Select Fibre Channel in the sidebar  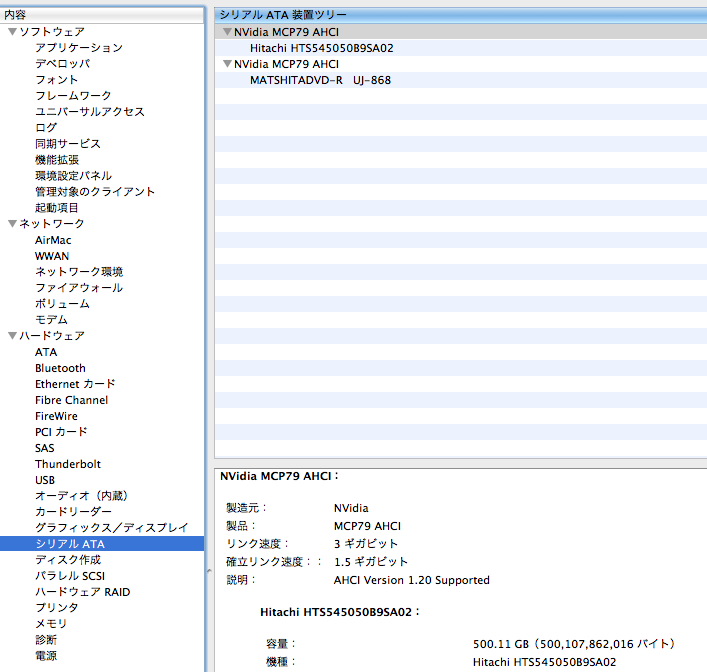tap(72, 400)
